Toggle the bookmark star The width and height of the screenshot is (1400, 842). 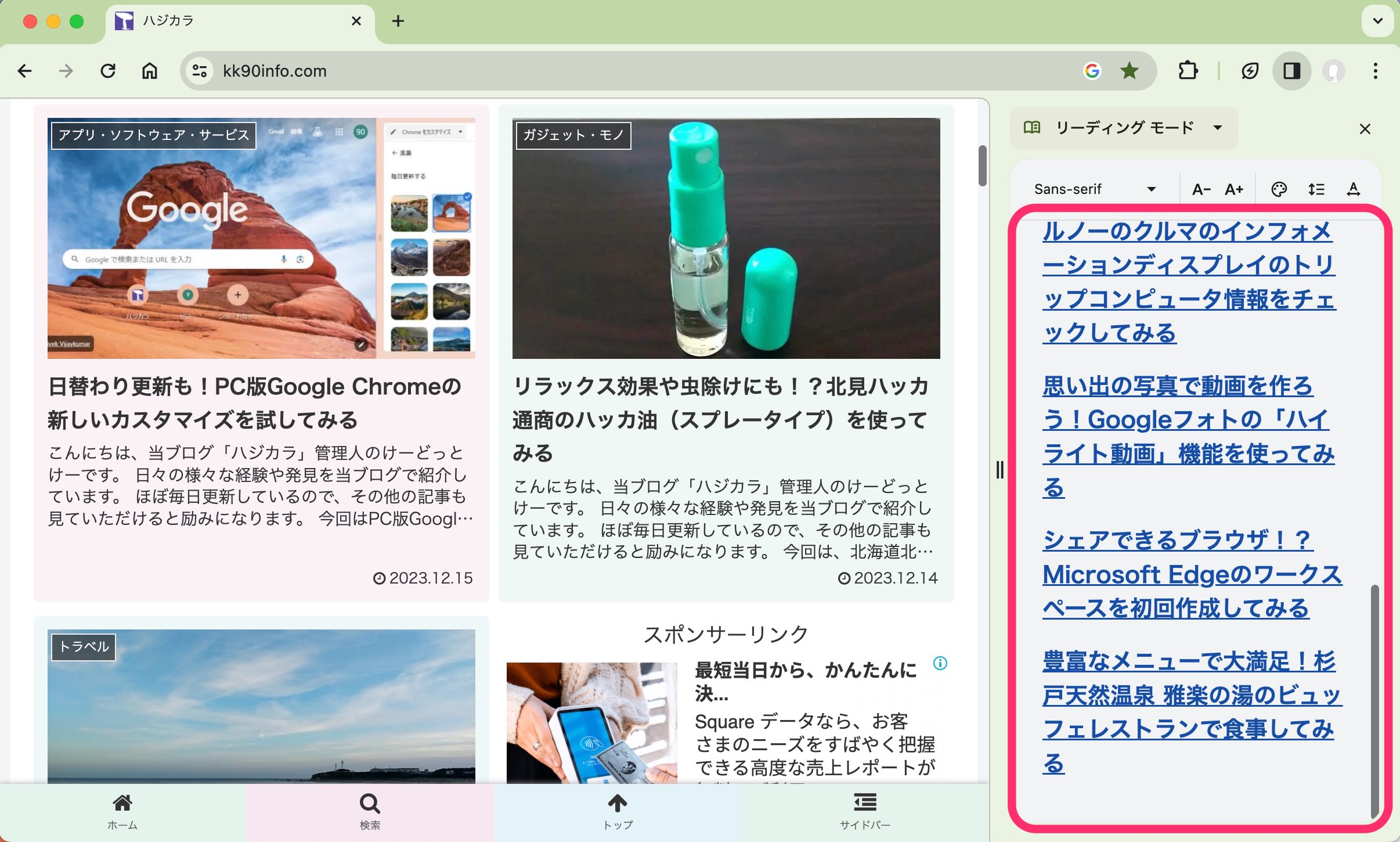point(1130,71)
